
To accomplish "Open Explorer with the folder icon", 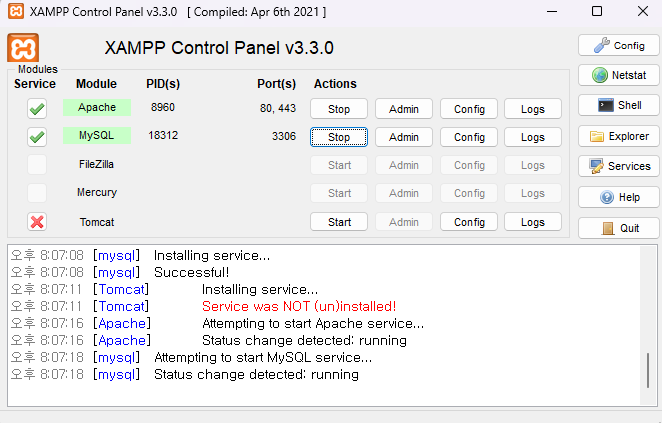I will click(619, 136).
